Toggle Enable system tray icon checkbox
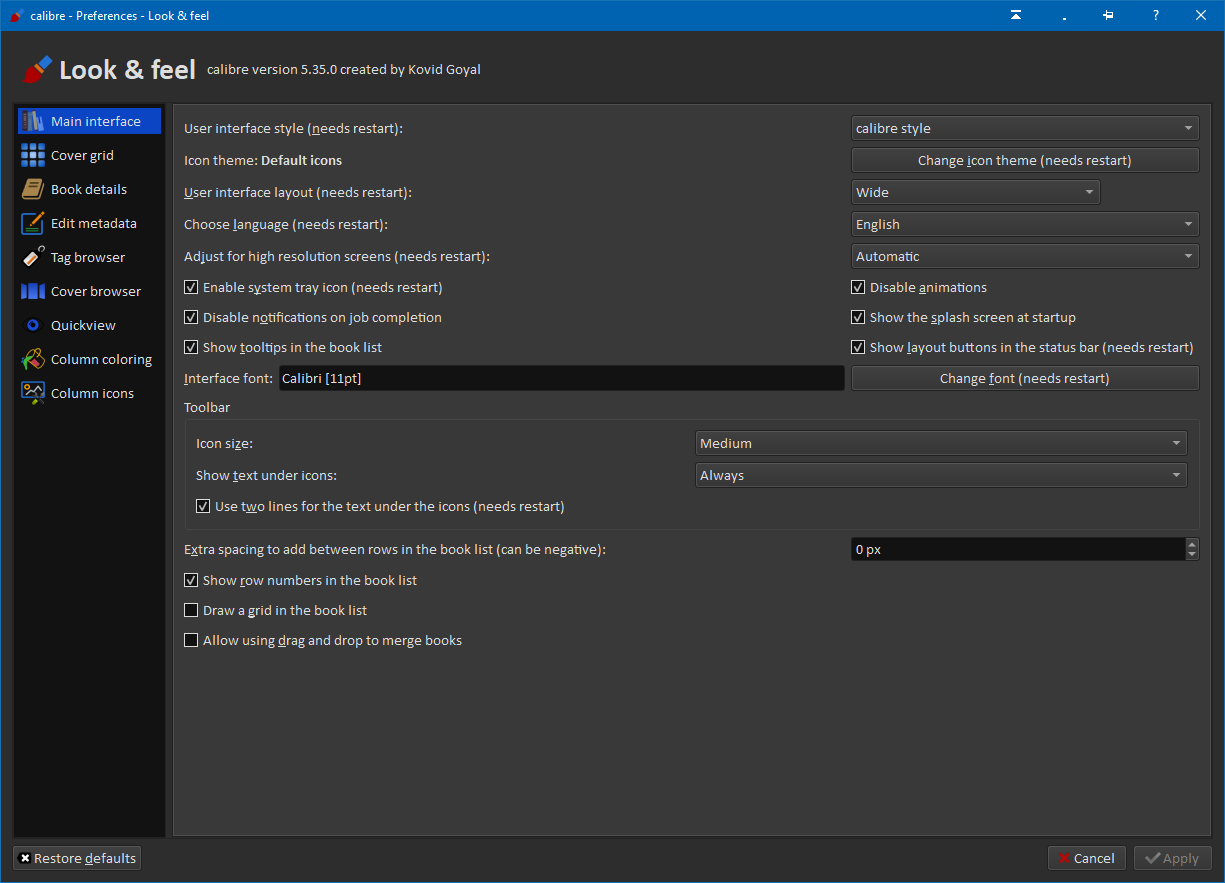Image resolution: width=1225 pixels, height=883 pixels. click(191, 287)
